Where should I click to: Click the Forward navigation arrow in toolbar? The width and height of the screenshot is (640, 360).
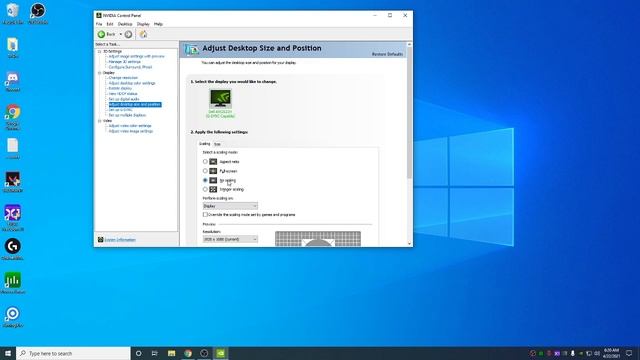128,34
